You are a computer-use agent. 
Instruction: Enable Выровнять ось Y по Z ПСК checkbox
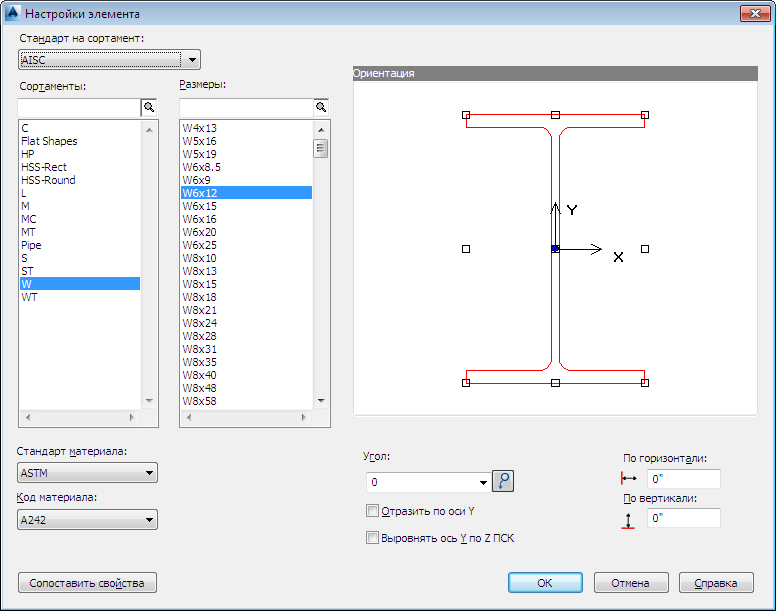372,537
